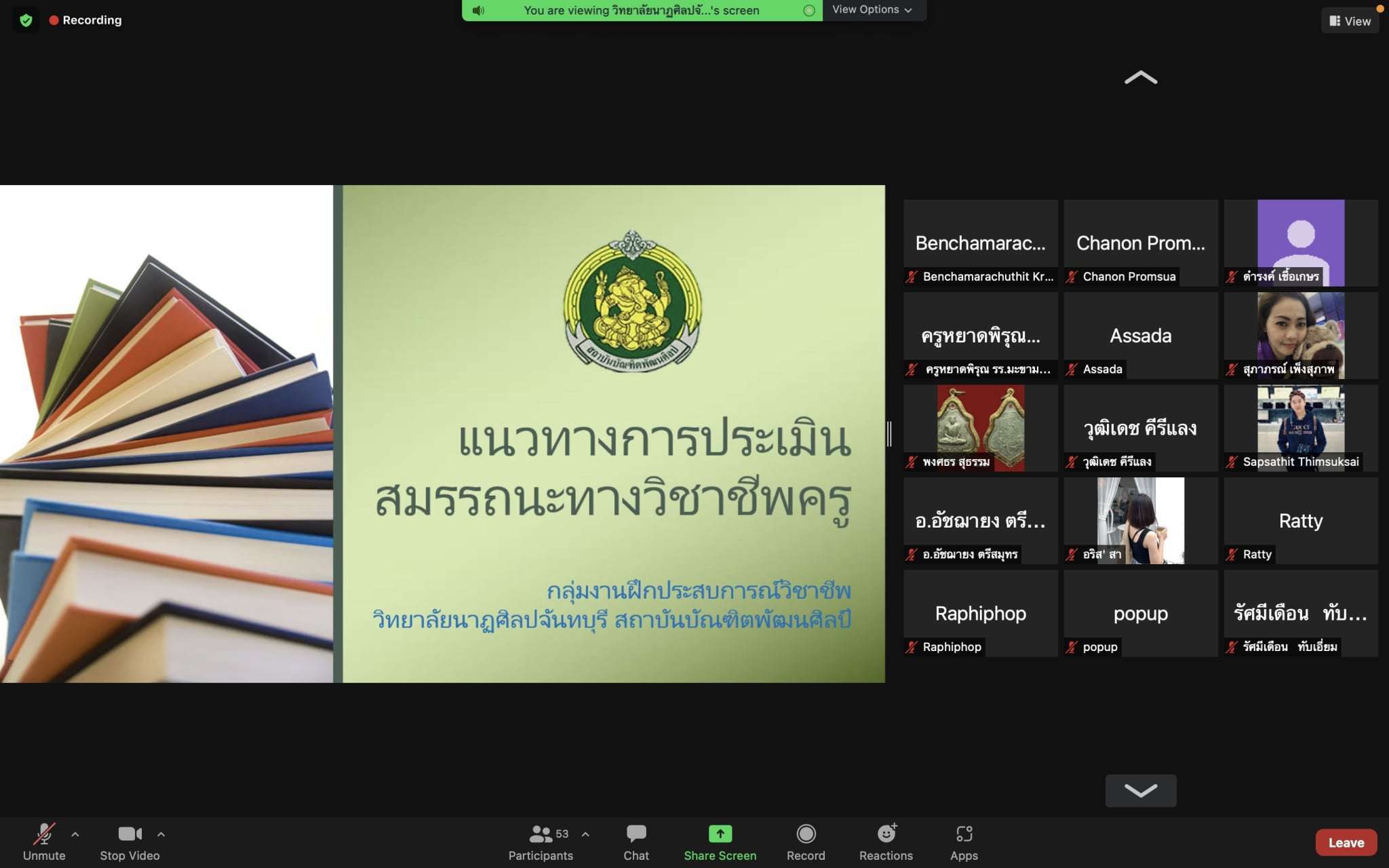The width and height of the screenshot is (1389, 868).
Task: Open Participants list with 53 members
Action: [541, 834]
